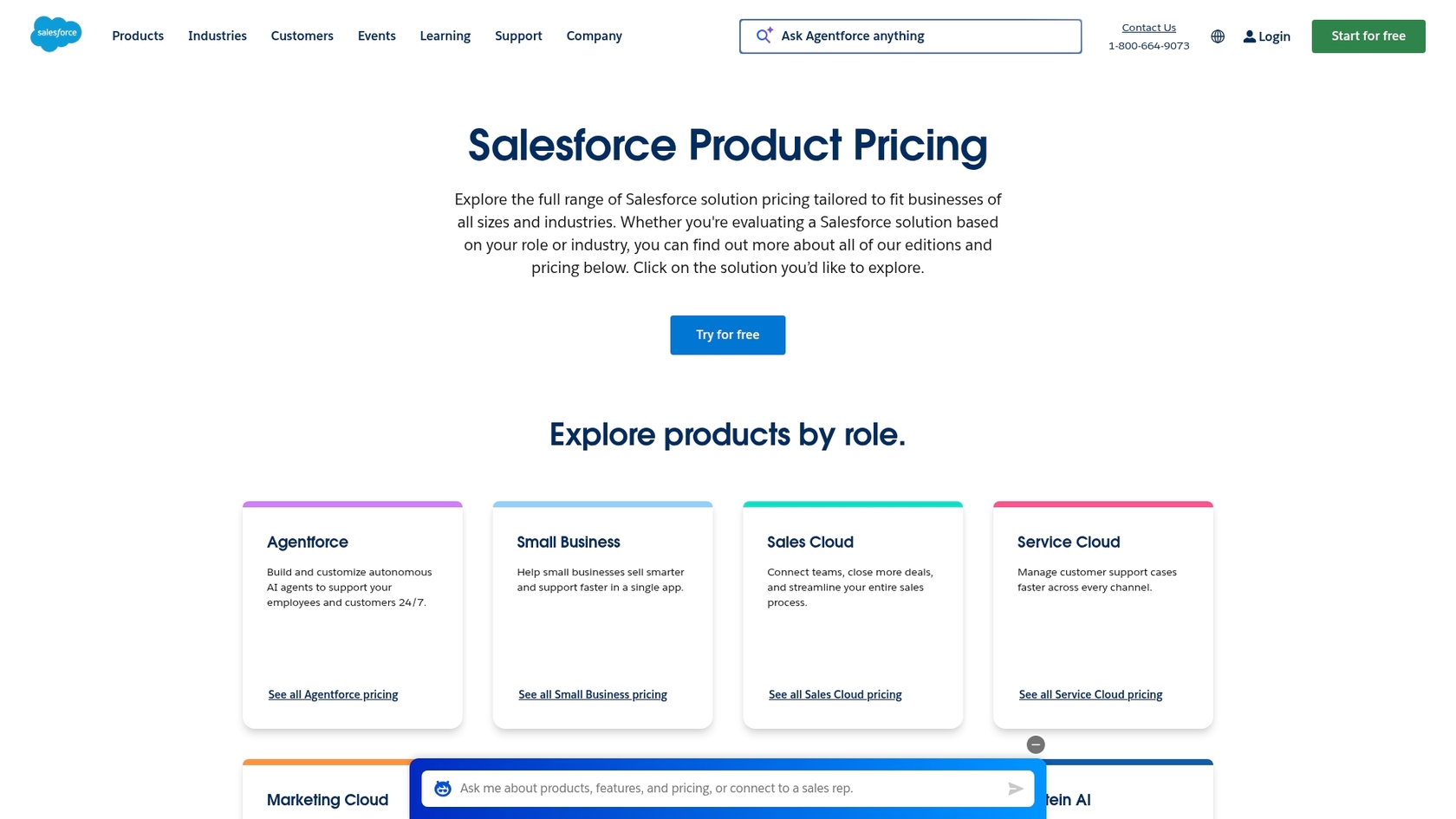Open the globe language selector

click(1218, 36)
